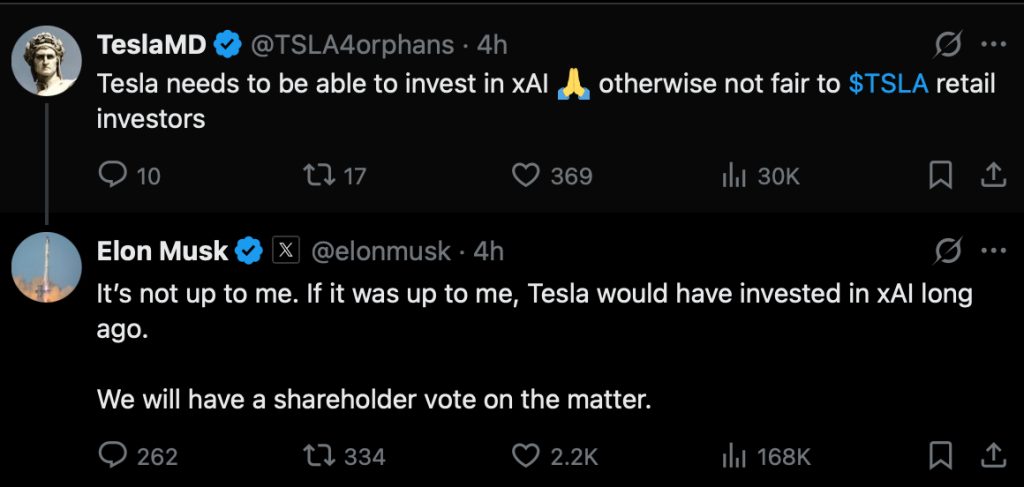Click the $TSLA cashtag link
This screenshot has height=487, width=1024.
(888, 84)
